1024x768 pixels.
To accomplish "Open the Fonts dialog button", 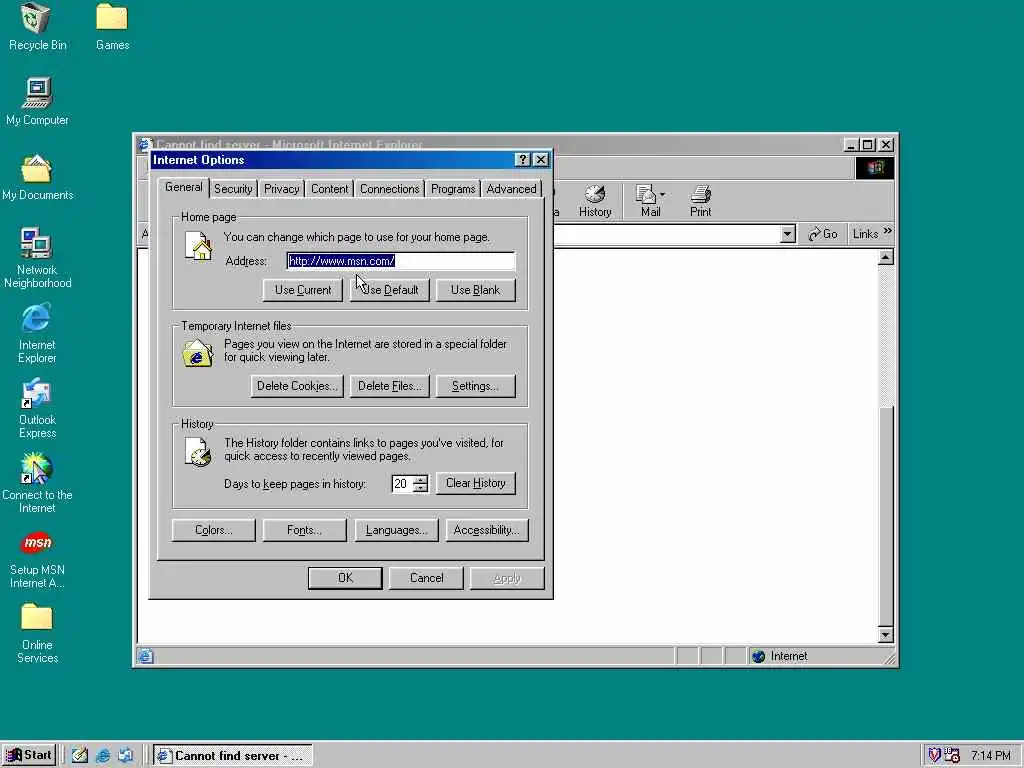I will tap(304, 530).
